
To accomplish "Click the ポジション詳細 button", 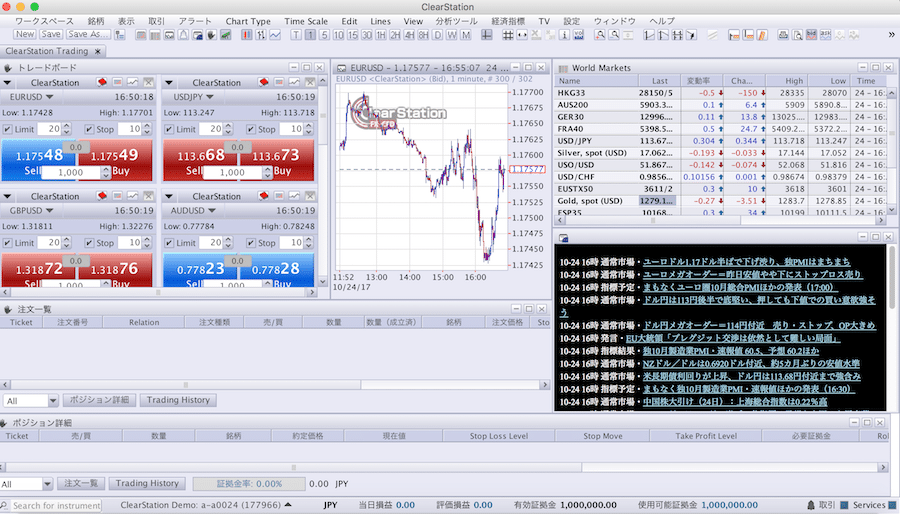I will [99, 400].
